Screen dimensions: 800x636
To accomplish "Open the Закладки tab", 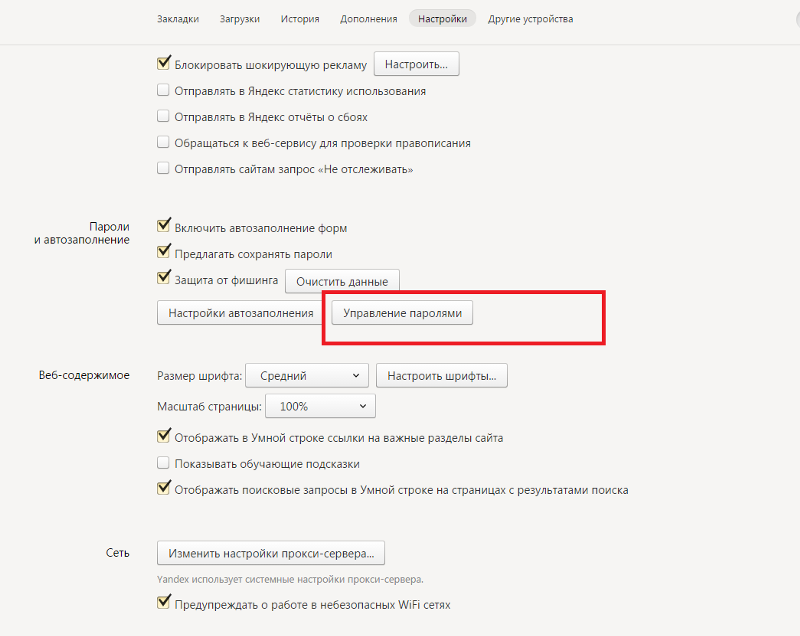I will 178,19.
